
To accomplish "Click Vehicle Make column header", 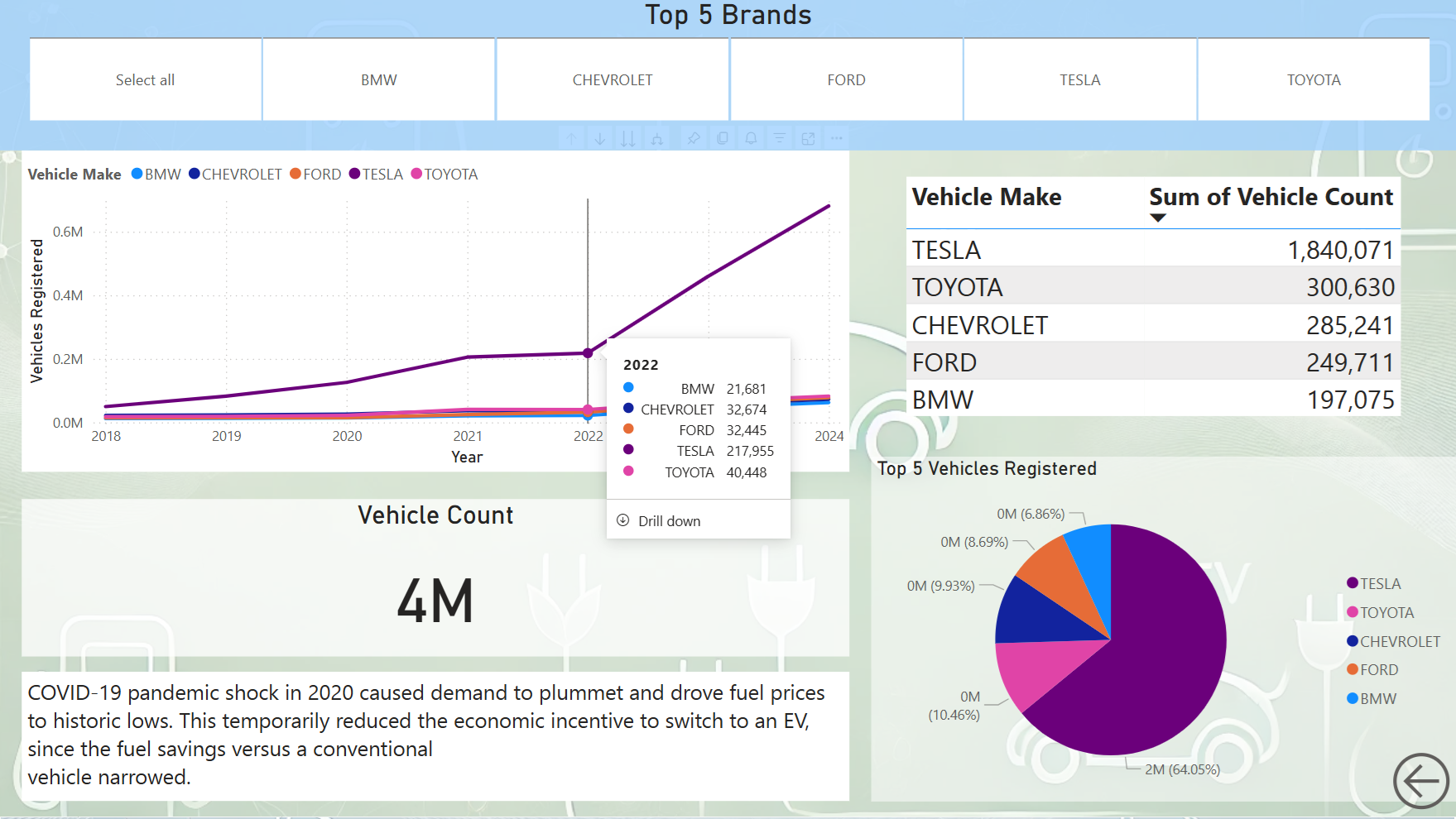I will pyautogui.click(x=987, y=197).
